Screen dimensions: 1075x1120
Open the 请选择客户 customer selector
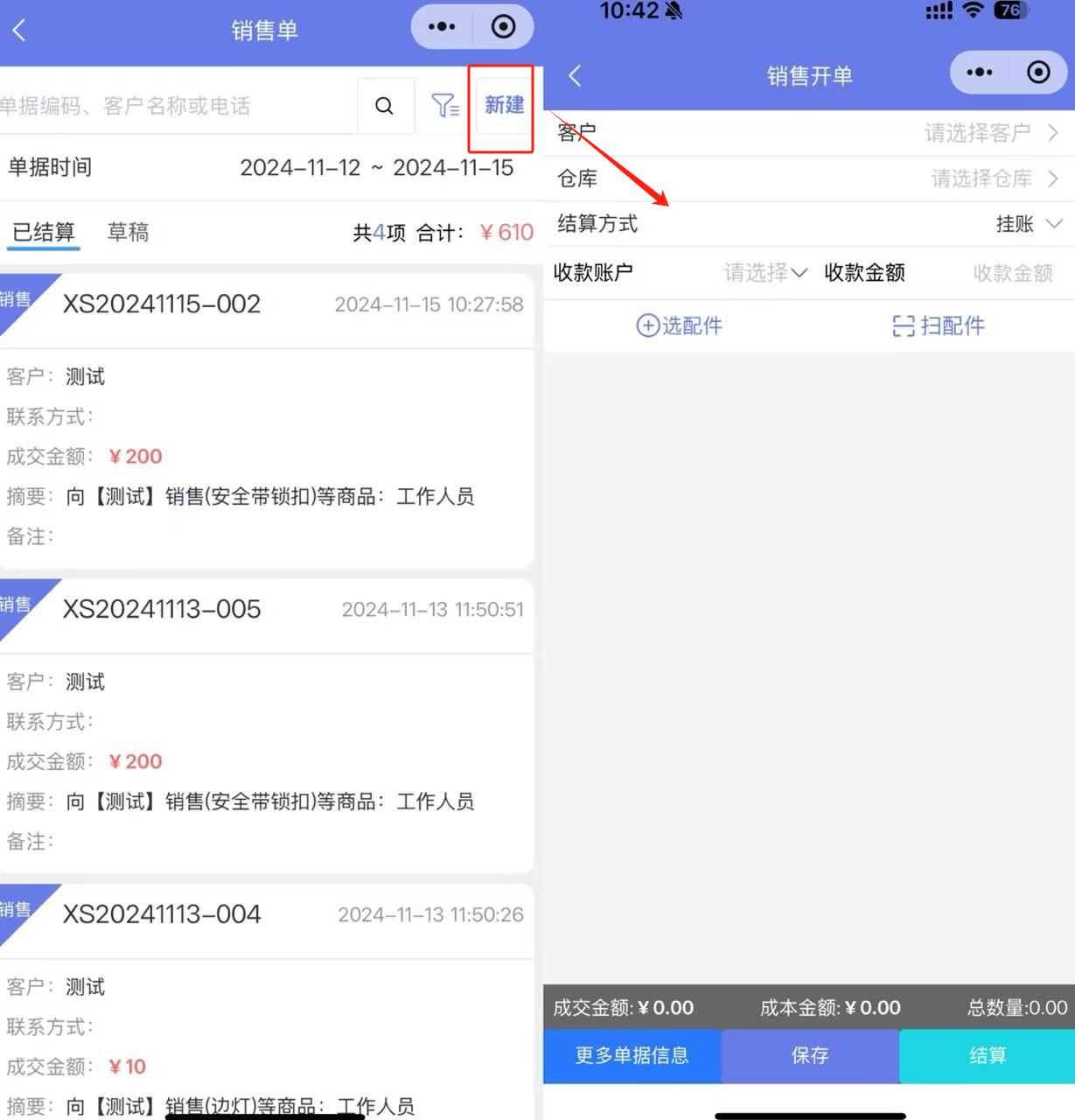(992, 133)
